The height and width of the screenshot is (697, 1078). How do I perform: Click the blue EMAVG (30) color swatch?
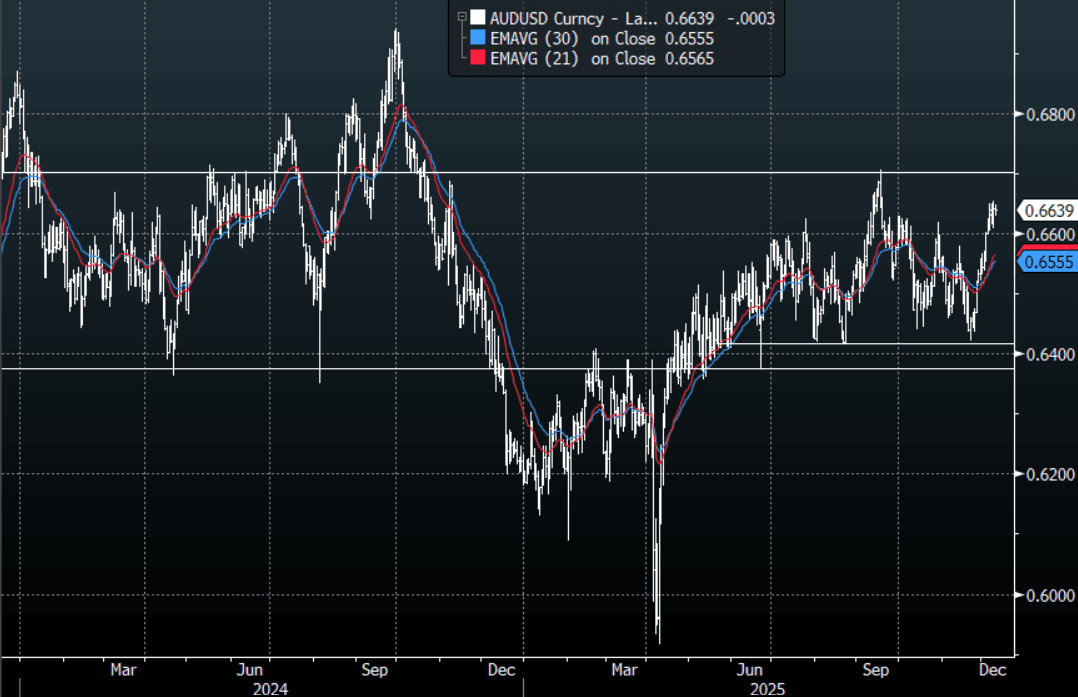coord(478,38)
